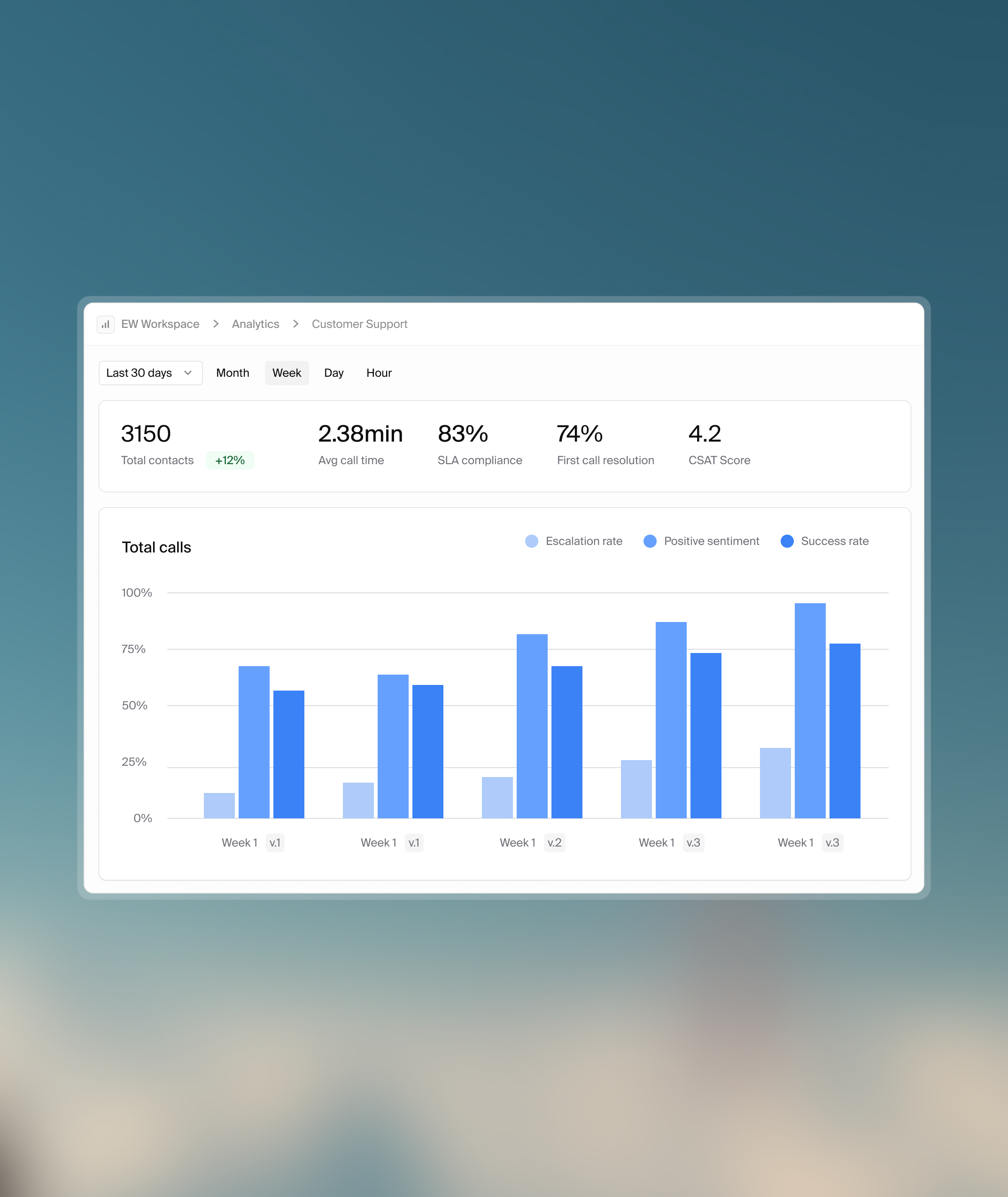Switch to the Month view tab
1008x1197 pixels.
[233, 373]
